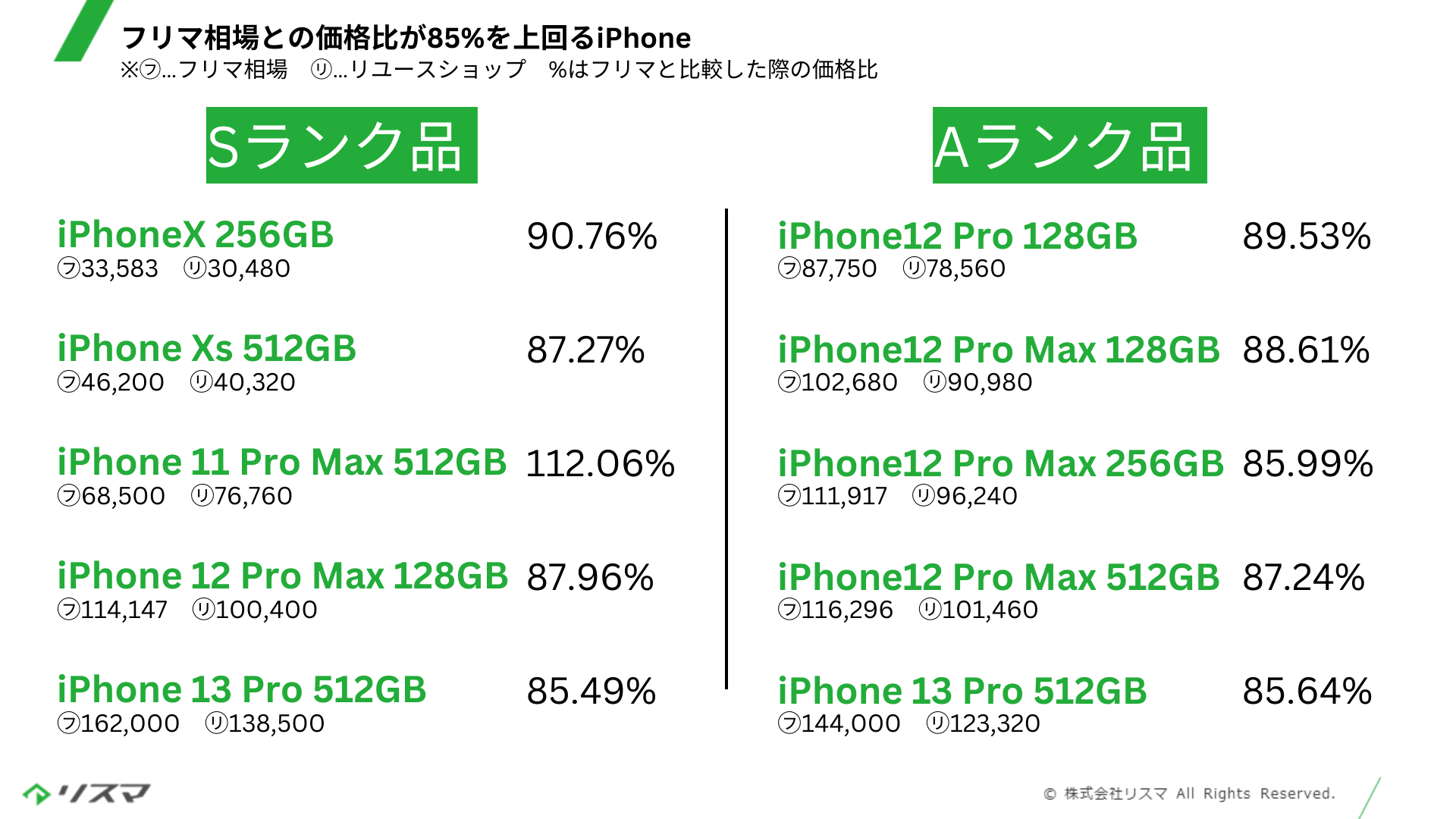
Task: Click circled フ icon beside 87,750
Action: click(x=789, y=268)
